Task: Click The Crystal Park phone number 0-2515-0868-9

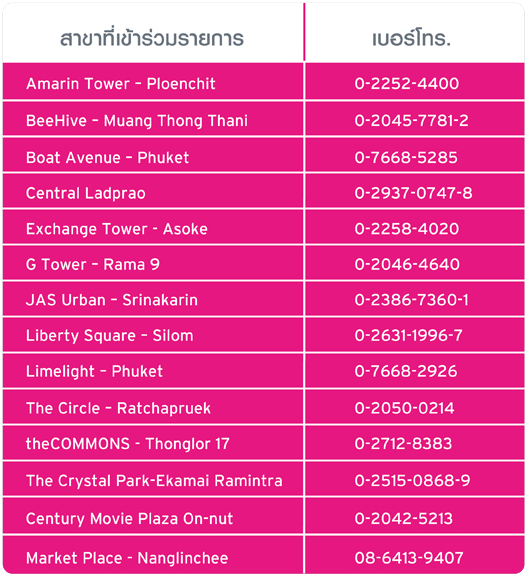Action: [412, 480]
